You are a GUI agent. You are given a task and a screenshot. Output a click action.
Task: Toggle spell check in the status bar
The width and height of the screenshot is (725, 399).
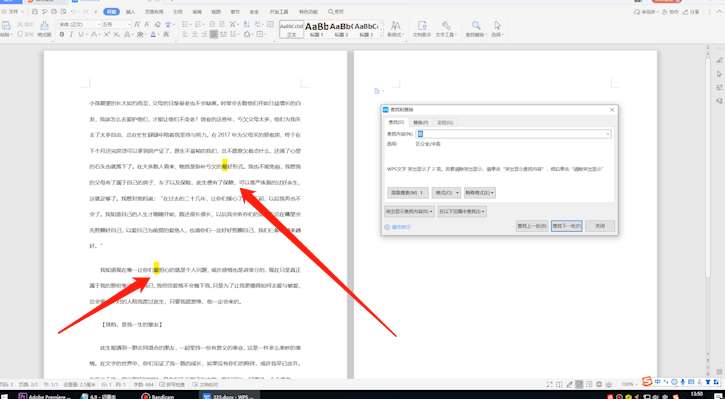pos(172,385)
